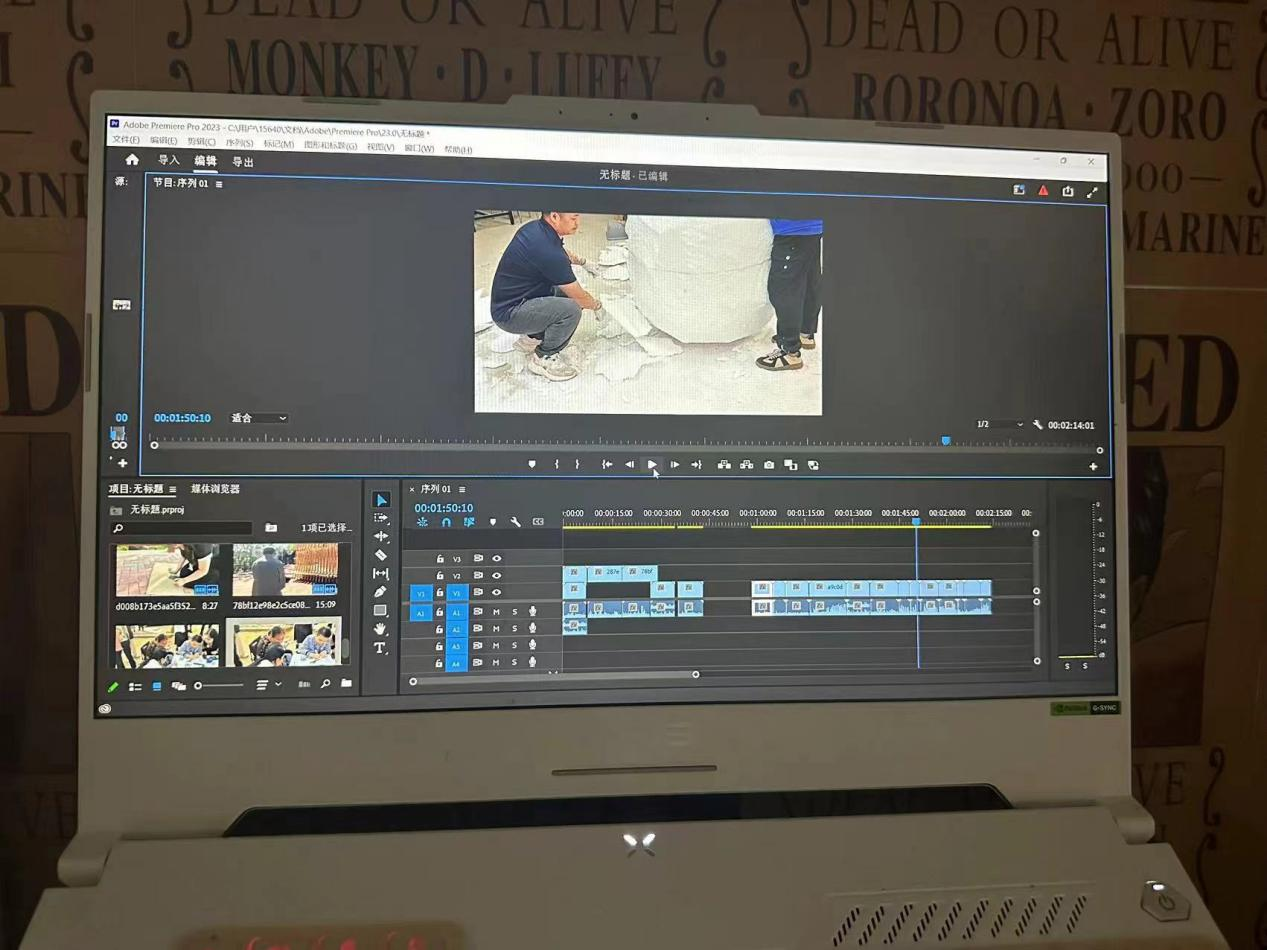The height and width of the screenshot is (950, 1267).
Task: Open the 序列 01 timeline panel menu
Action: [x=462, y=489]
